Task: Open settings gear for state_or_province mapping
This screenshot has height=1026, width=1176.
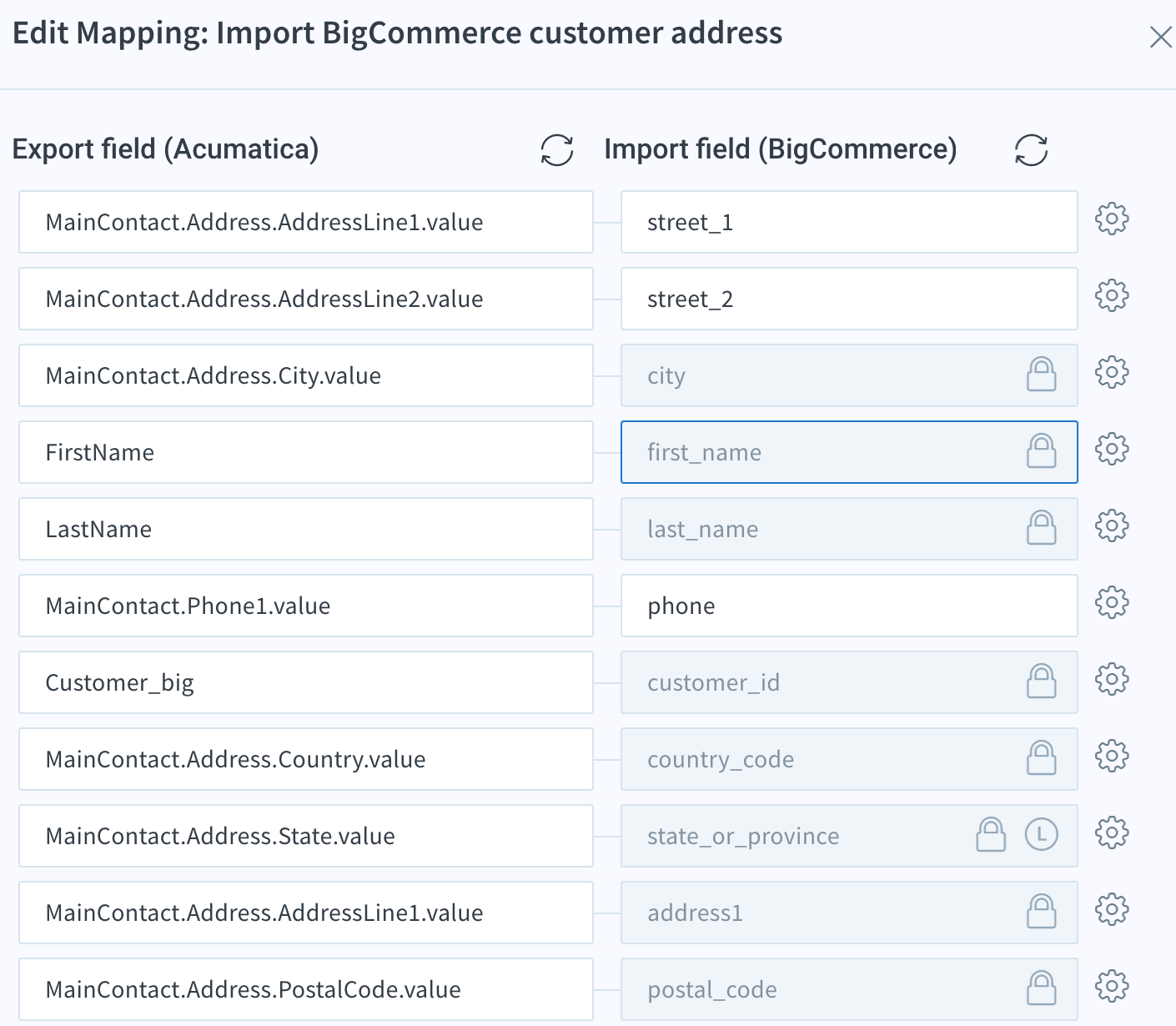Action: coord(1112,833)
